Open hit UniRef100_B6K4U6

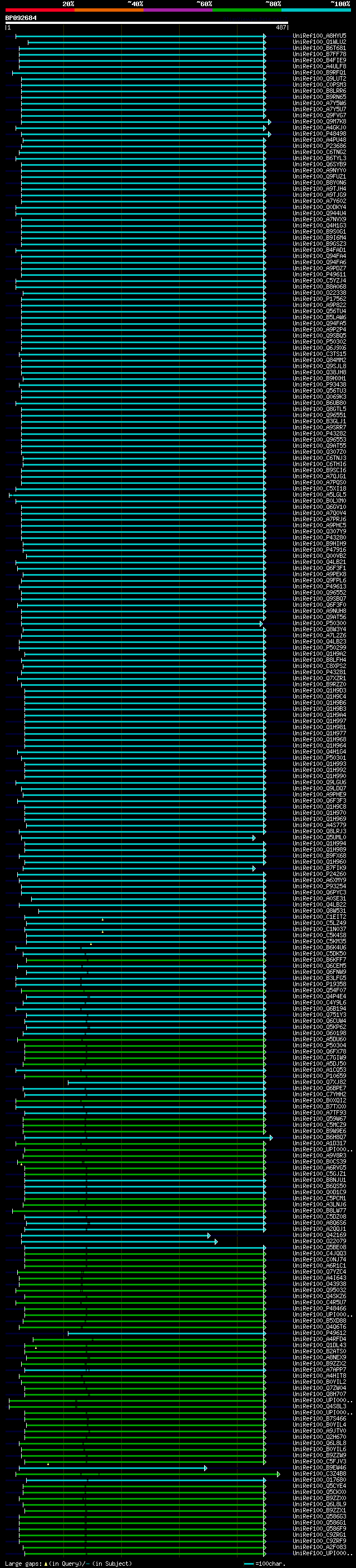(319, 947)
